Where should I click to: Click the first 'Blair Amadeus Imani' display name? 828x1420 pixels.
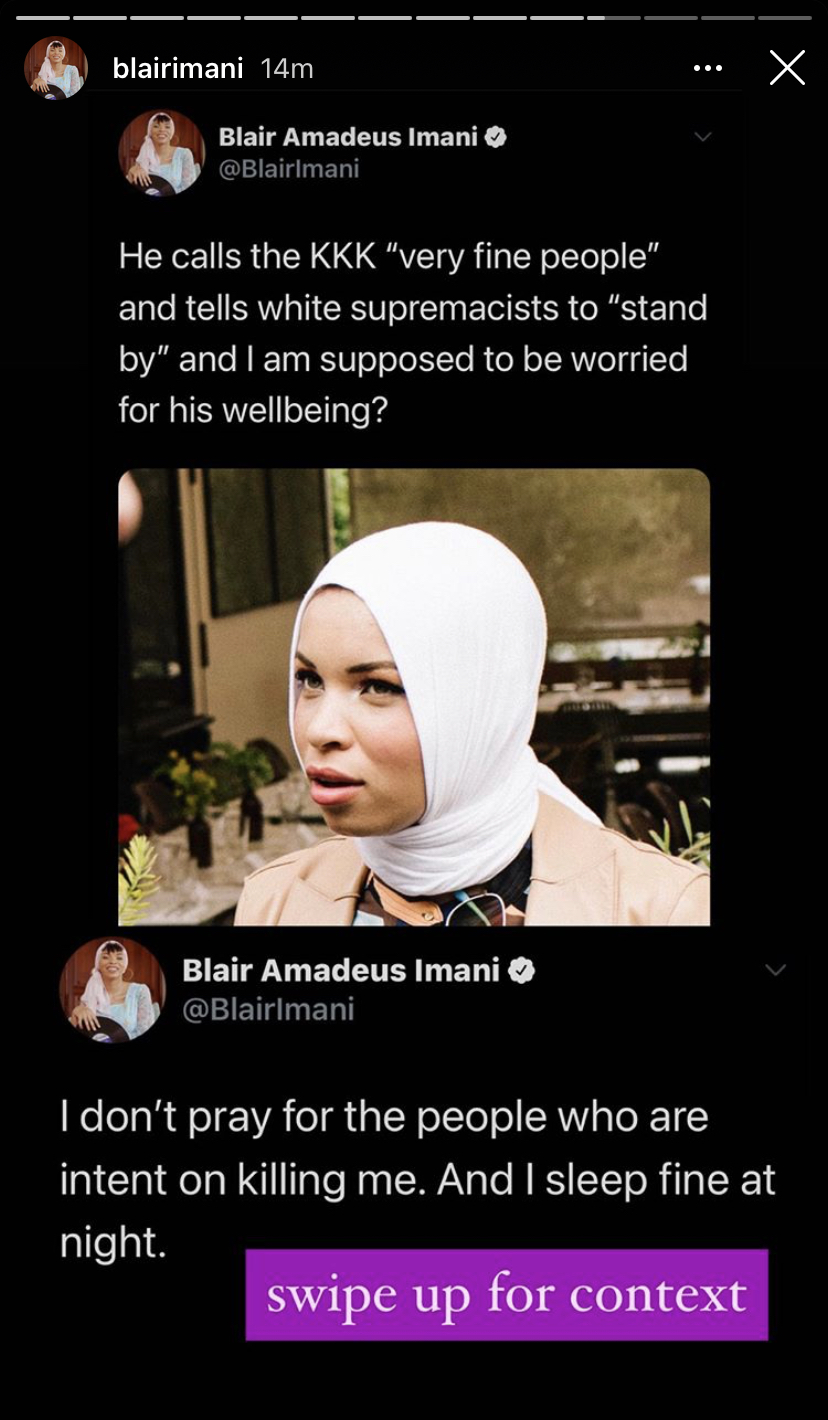[348, 137]
